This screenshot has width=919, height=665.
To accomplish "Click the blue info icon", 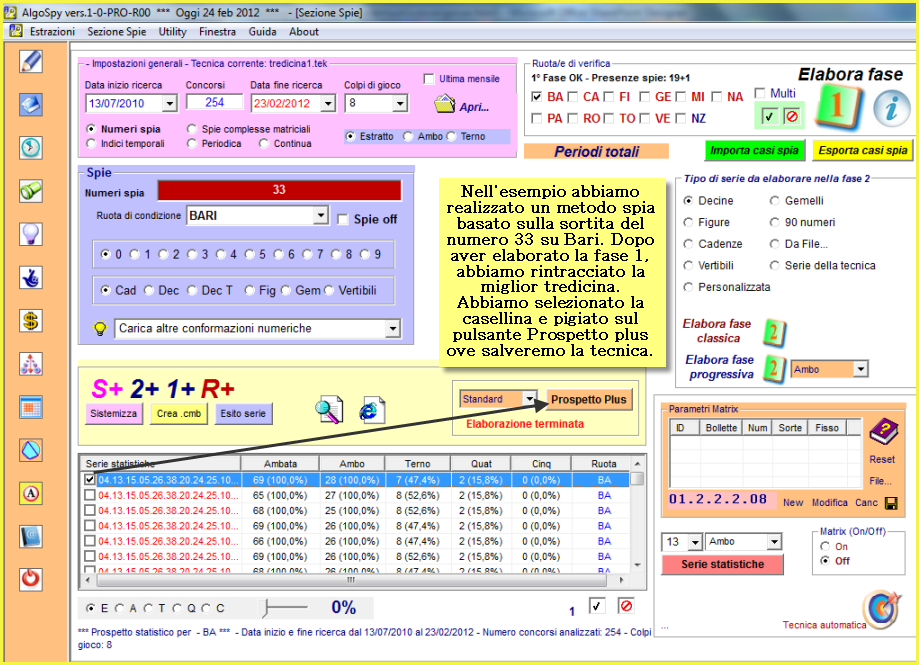I will tap(891, 108).
